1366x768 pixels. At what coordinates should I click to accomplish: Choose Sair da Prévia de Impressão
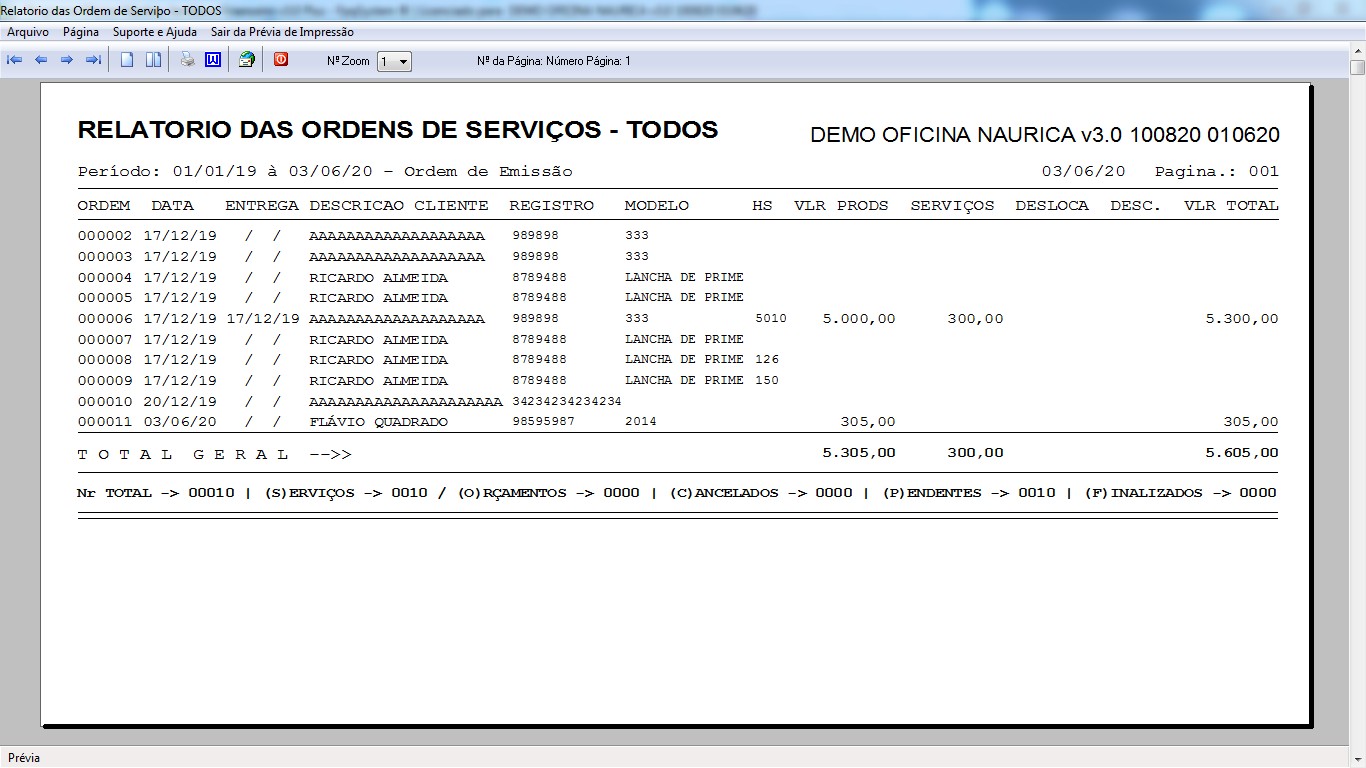point(282,32)
